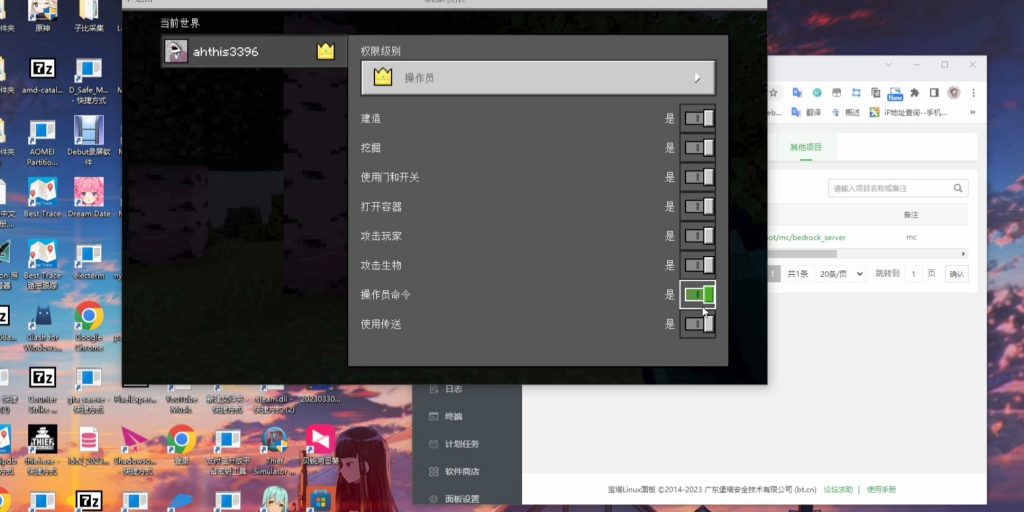Open the Best Trace 路由跟踪 desktop icon
This screenshot has height=512, width=1024.
tap(42, 264)
